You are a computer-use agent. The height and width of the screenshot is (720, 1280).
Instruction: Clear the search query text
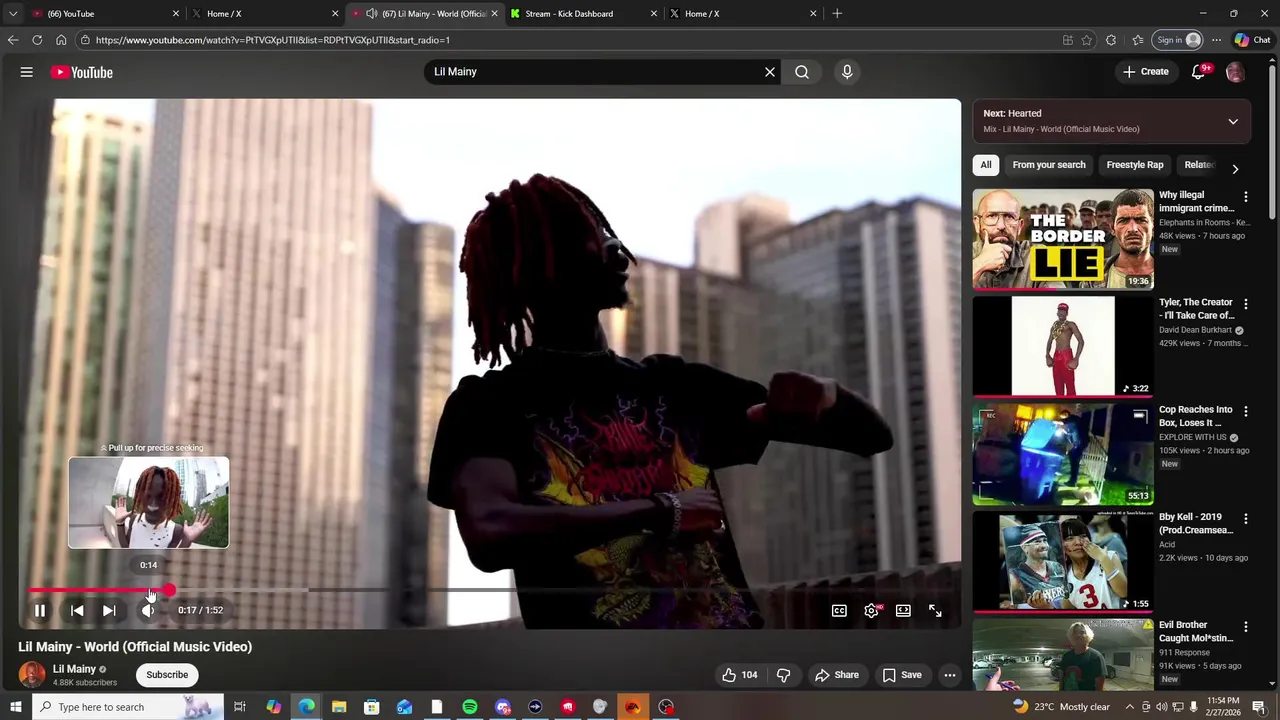[770, 72]
